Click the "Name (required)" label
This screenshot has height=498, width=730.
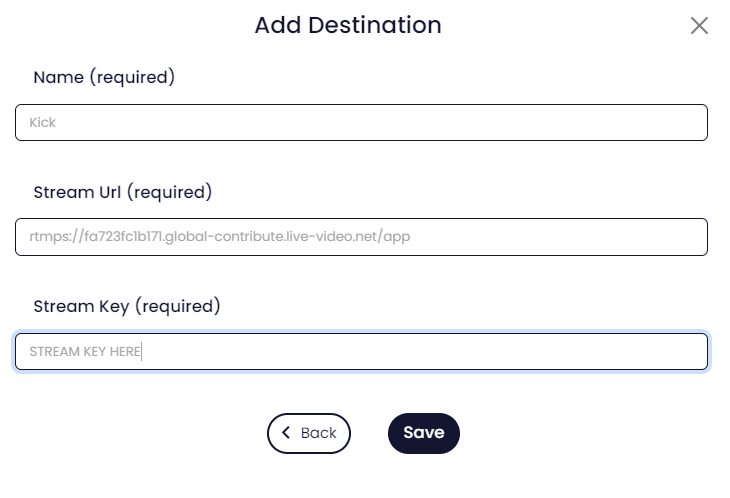coord(104,77)
